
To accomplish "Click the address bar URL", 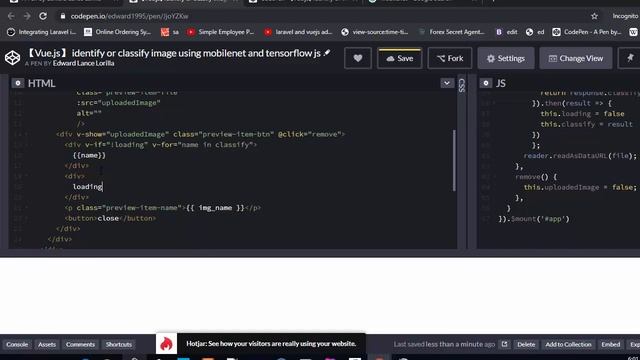I will tap(129, 16).
